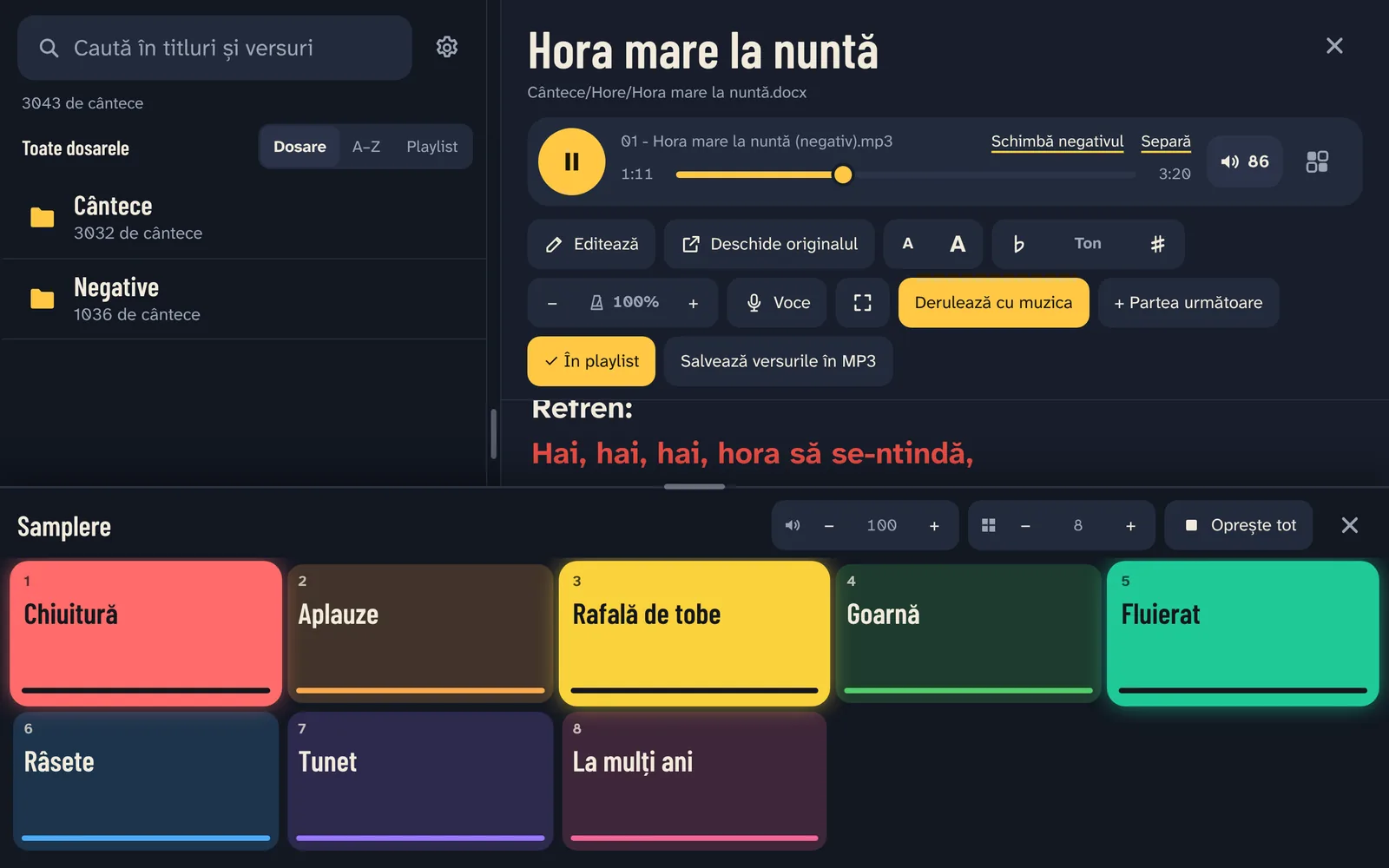The height and width of the screenshot is (868, 1389).
Task: Close the song view with X
Action: point(1334,46)
